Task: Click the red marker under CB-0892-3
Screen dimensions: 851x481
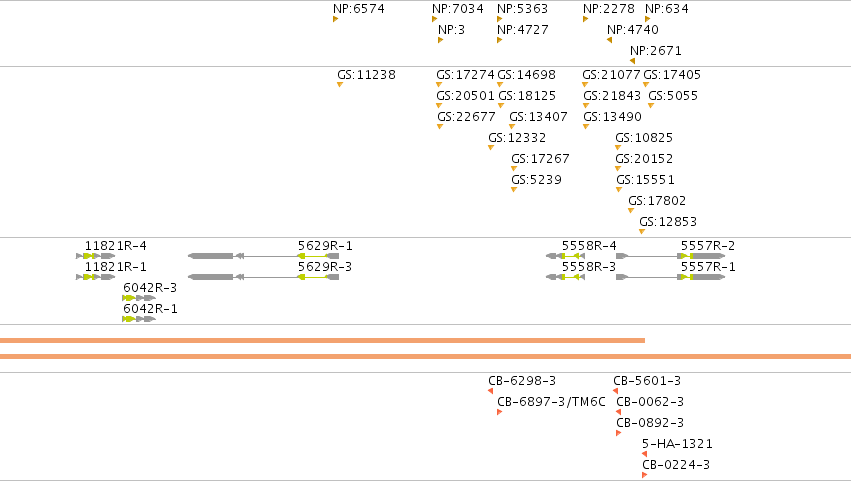Action: click(x=619, y=433)
